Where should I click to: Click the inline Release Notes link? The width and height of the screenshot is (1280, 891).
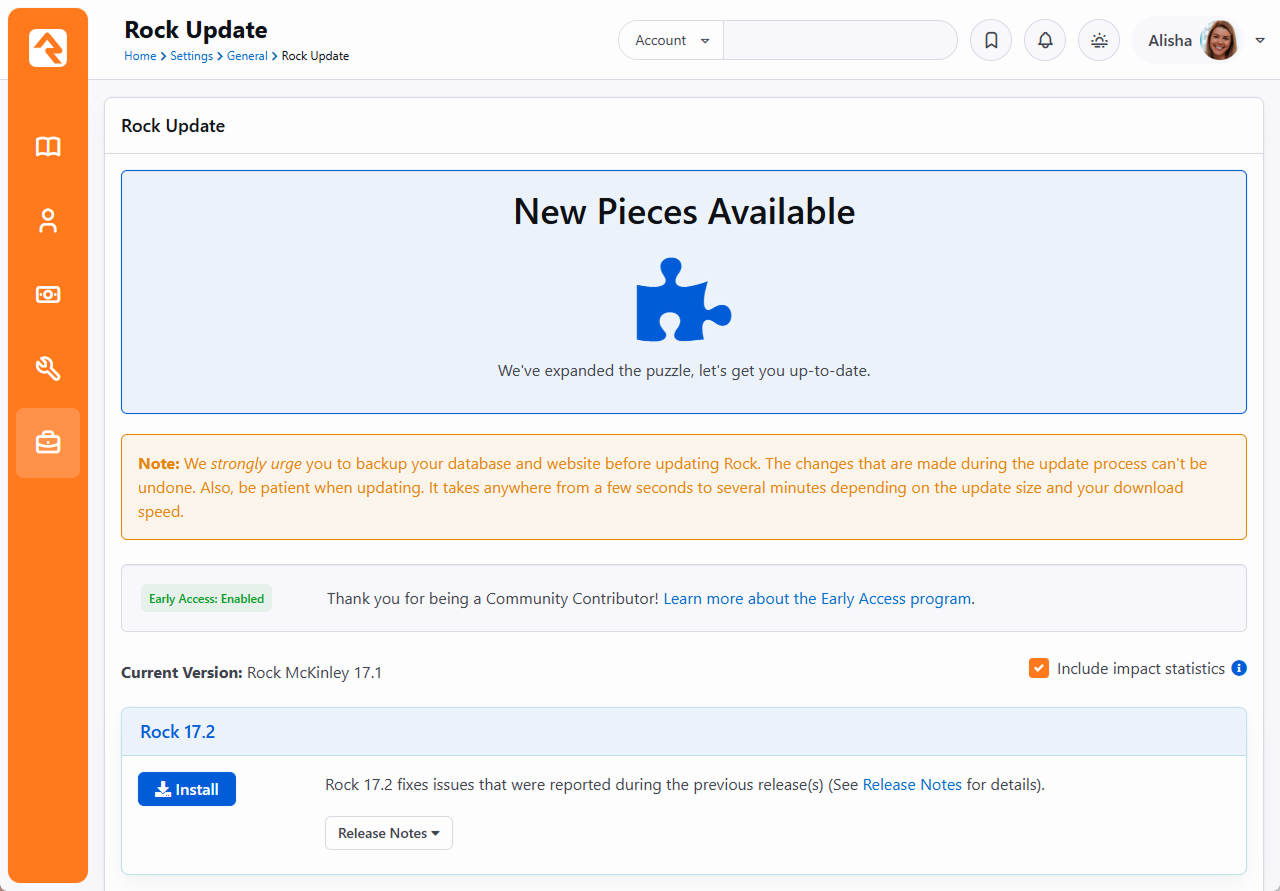coord(912,785)
